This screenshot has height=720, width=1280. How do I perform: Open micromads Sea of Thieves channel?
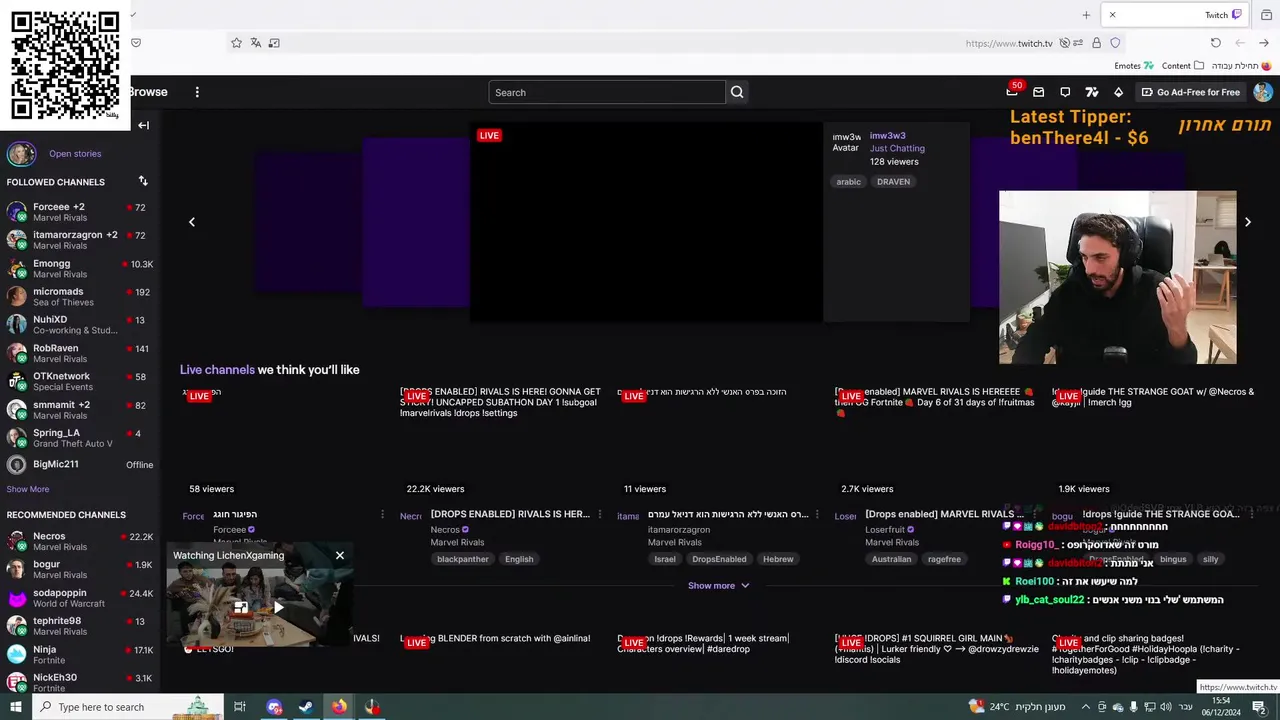(80, 296)
